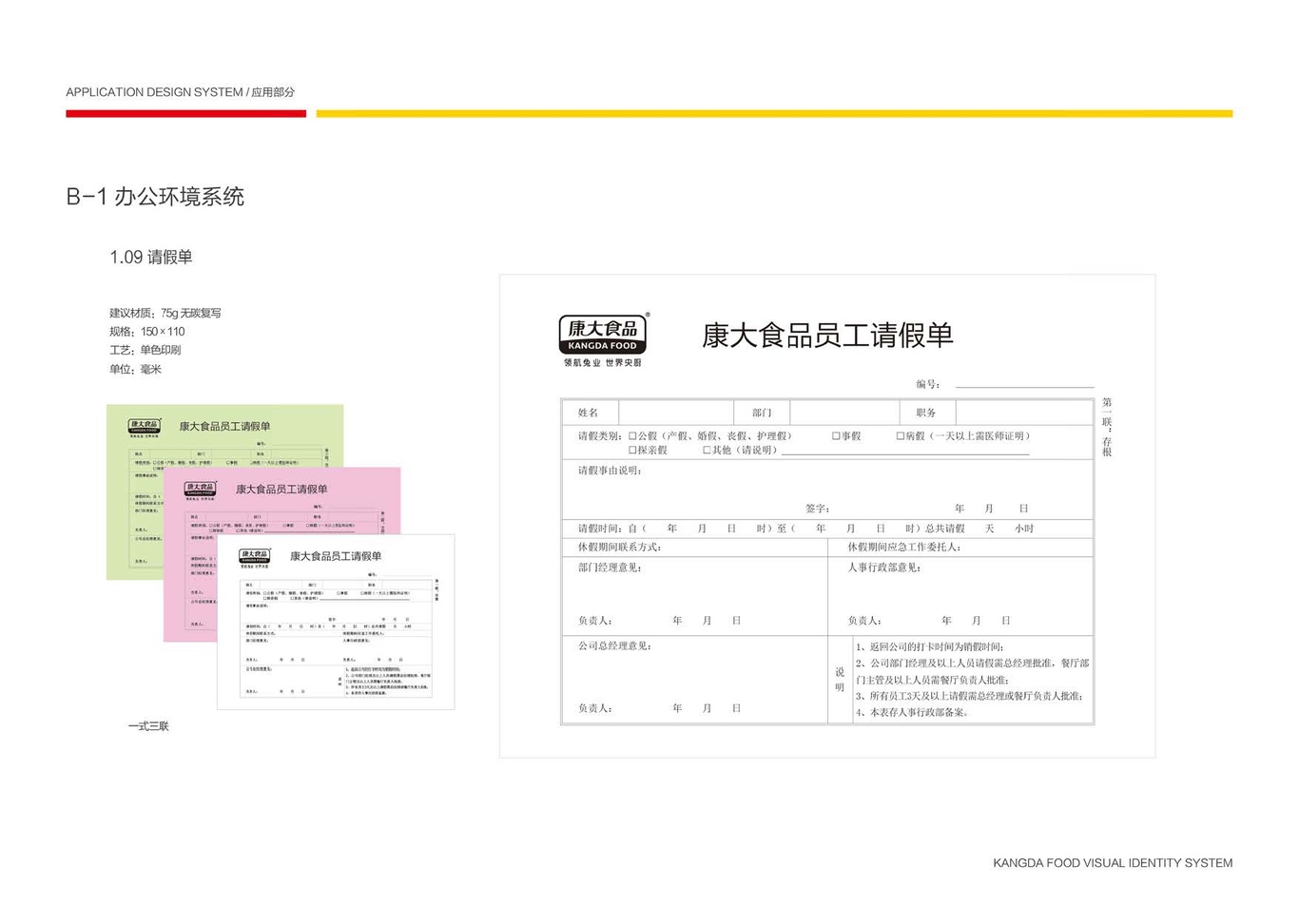Tick the 病假 checkbox
Screen dimensions: 1299x924
click(x=900, y=436)
